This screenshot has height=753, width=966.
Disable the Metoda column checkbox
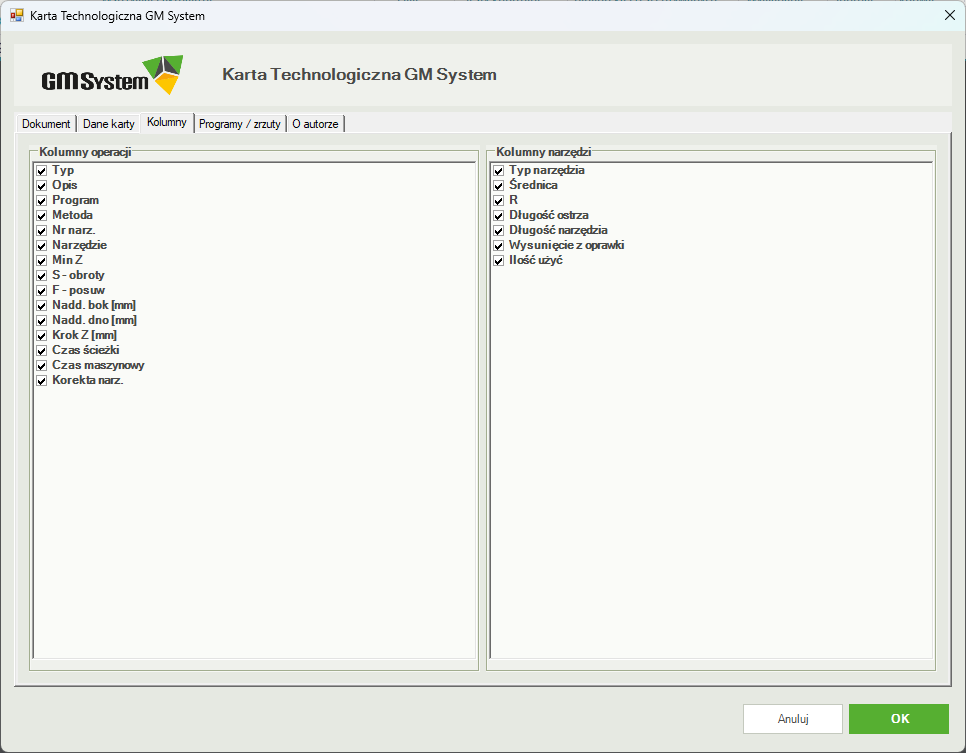[42, 216]
